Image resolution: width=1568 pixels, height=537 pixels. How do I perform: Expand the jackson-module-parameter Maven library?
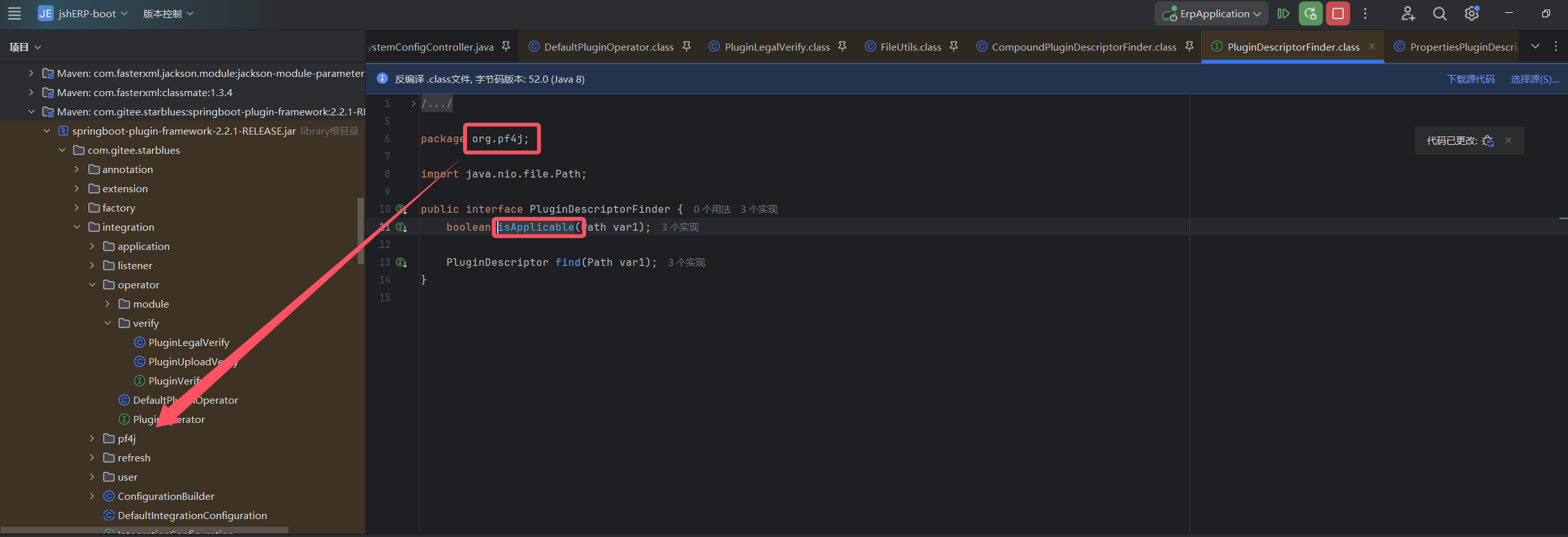pyautogui.click(x=31, y=73)
